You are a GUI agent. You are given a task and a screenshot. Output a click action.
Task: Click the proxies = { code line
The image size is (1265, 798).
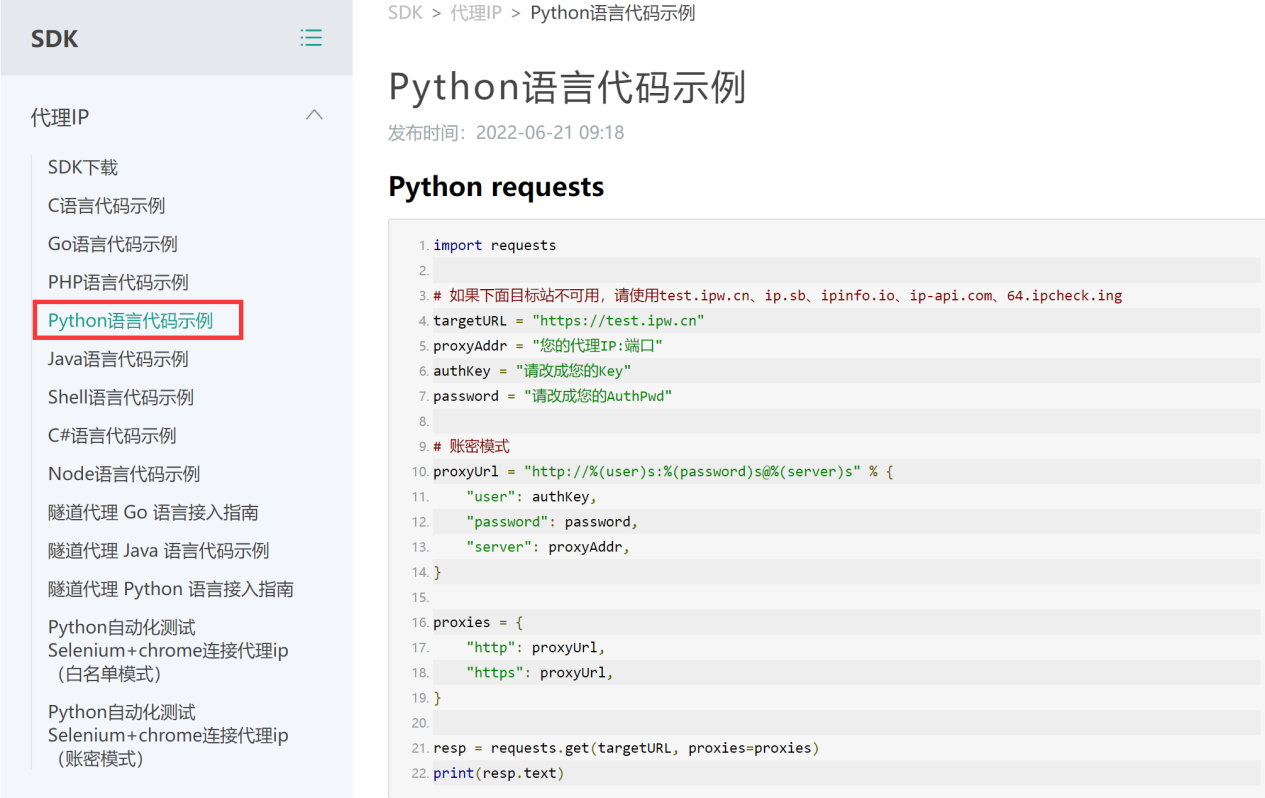(478, 622)
